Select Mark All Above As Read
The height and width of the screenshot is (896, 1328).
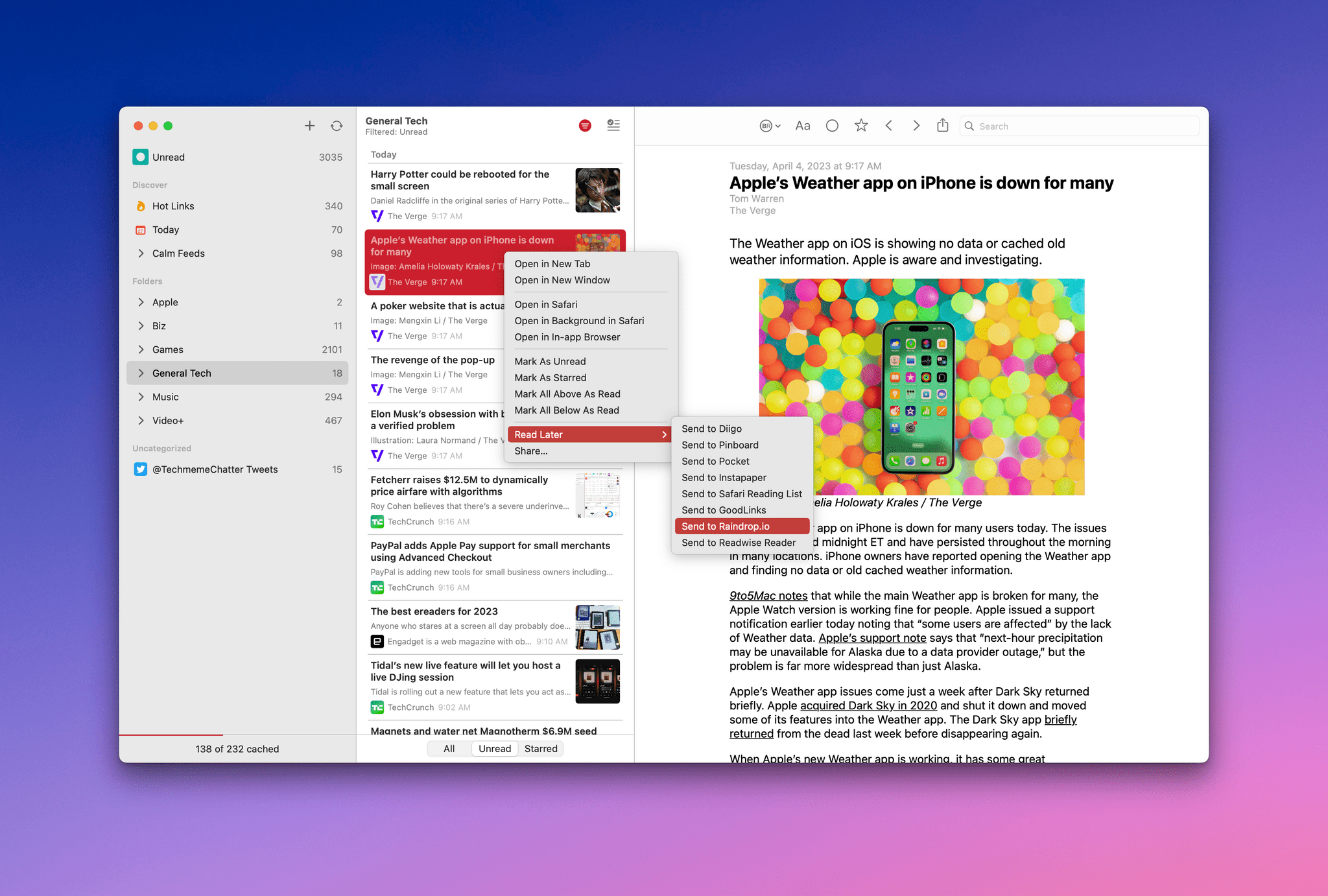[x=590, y=394]
